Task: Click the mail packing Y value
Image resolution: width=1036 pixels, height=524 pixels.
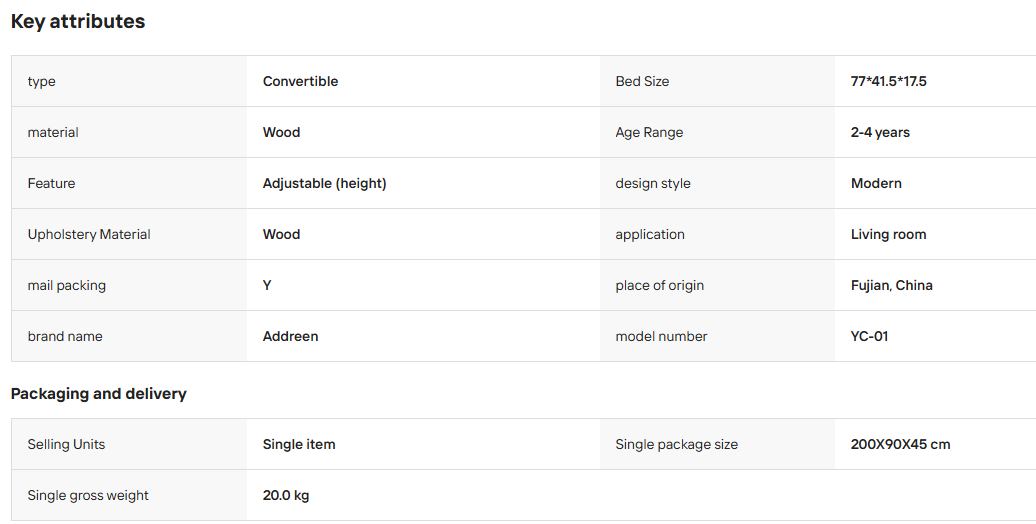Action: (x=267, y=285)
